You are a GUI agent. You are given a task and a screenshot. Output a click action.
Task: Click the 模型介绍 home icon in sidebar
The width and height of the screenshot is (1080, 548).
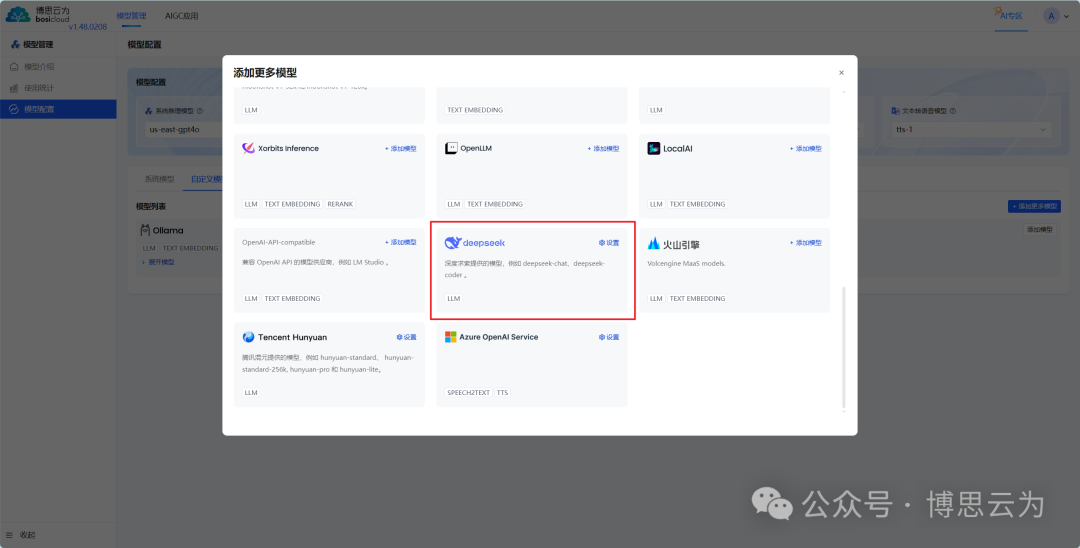[x=14, y=67]
